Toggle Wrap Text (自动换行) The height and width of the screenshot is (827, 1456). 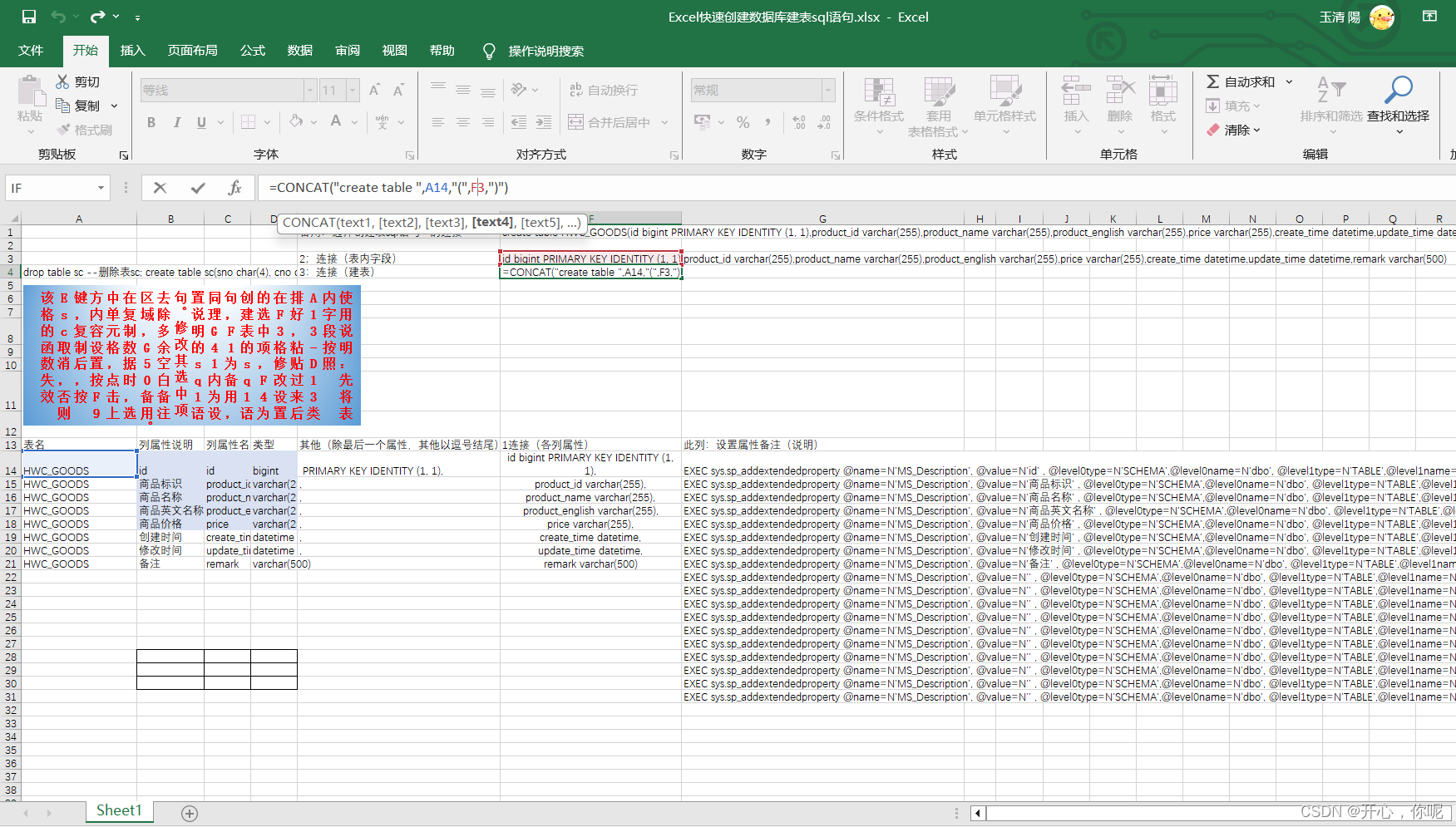click(604, 90)
